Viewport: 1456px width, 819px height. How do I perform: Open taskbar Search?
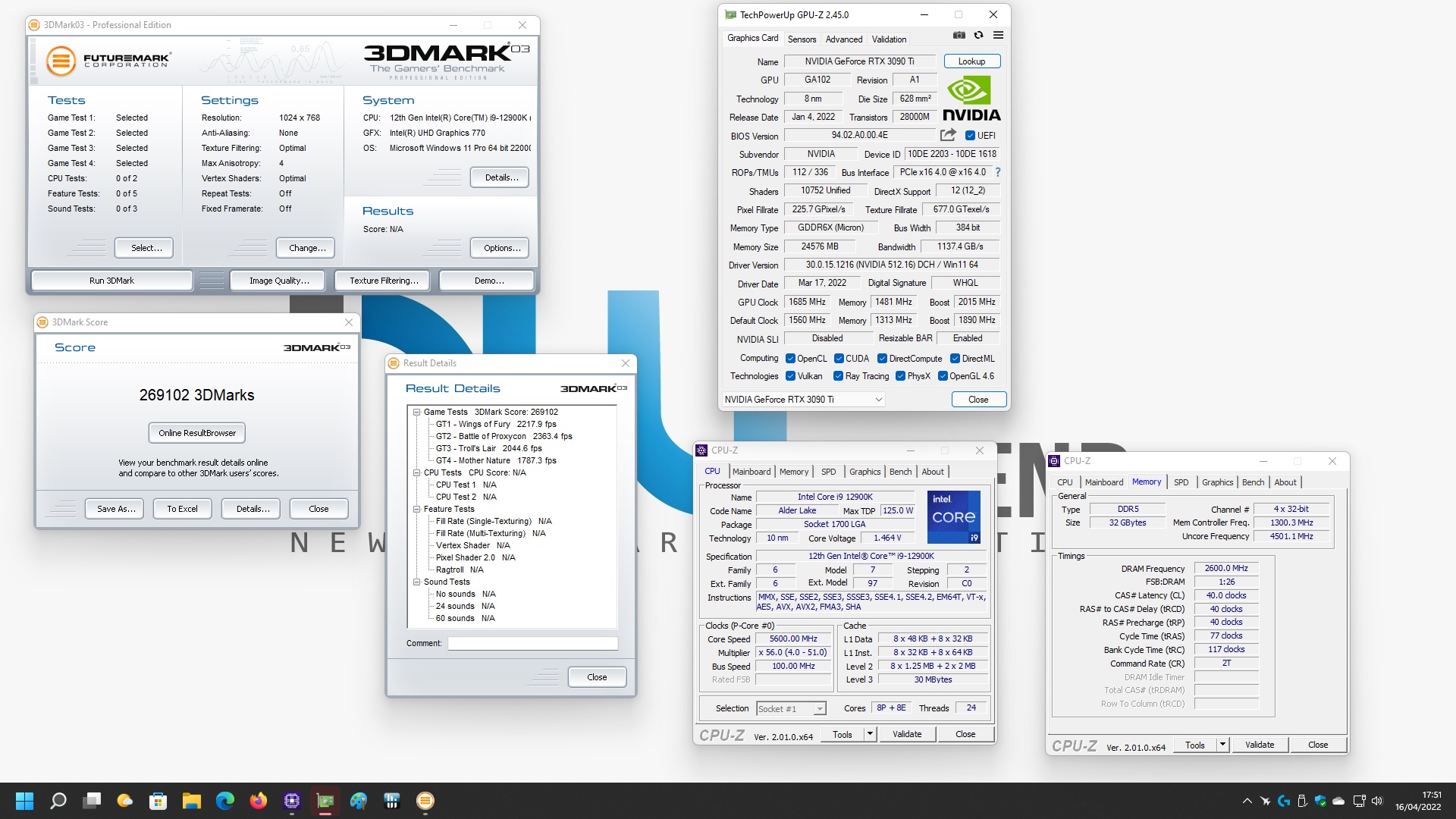(x=58, y=801)
